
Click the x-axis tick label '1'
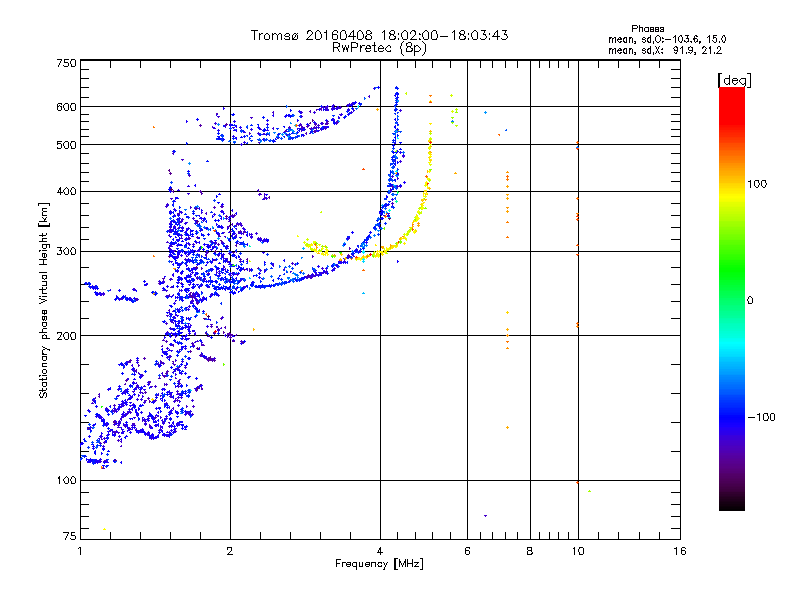[x=80, y=551]
